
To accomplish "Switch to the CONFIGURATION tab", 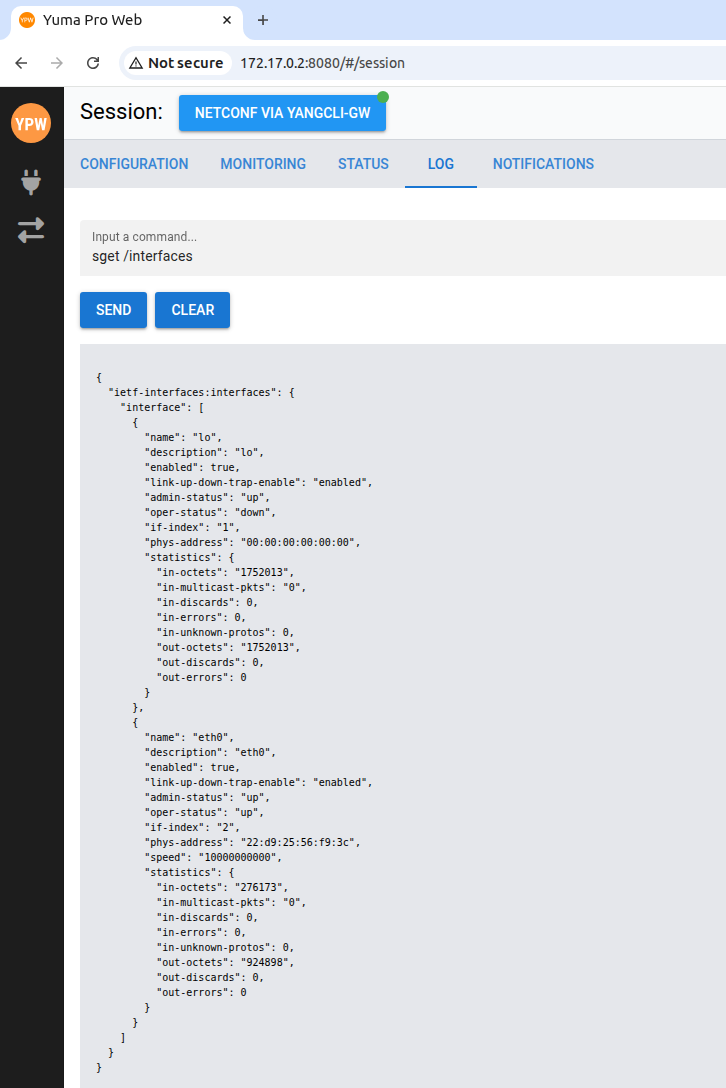I will [134, 163].
